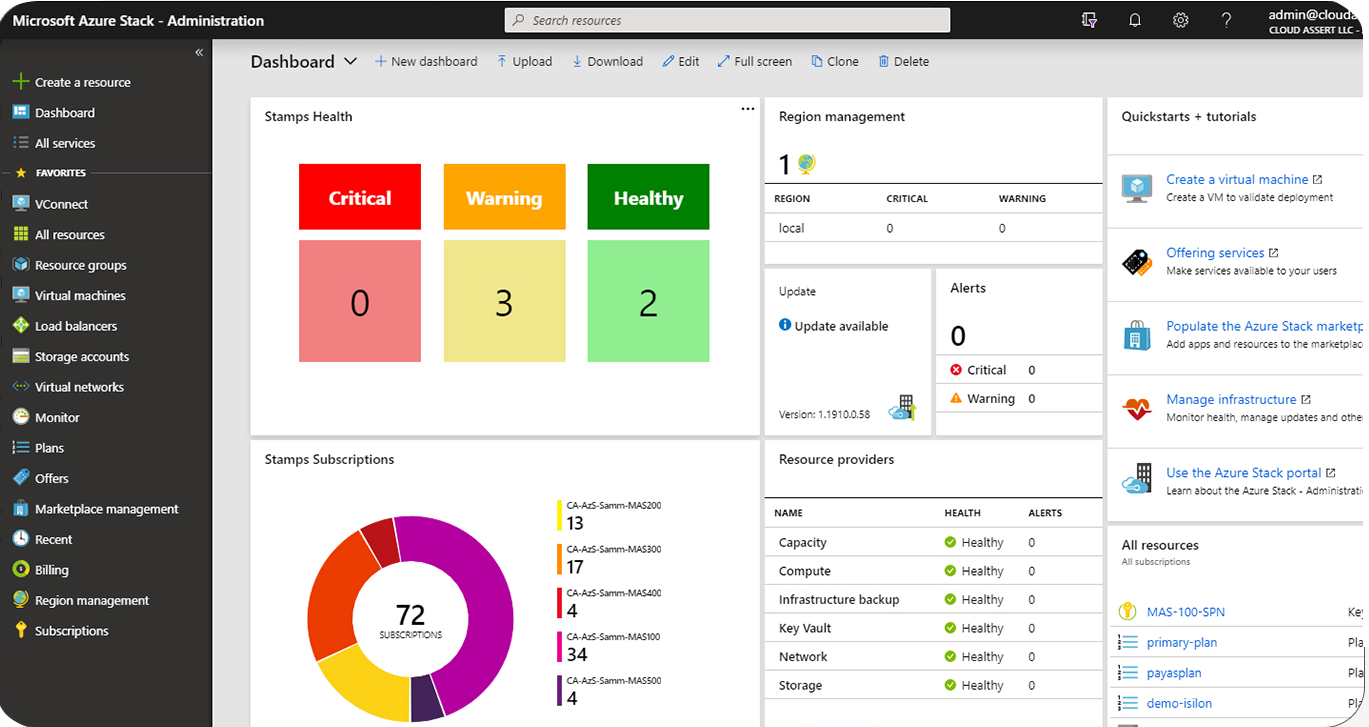Click the Load balancers diamond icon
Screen dimensions: 1369x727
[x=20, y=326]
